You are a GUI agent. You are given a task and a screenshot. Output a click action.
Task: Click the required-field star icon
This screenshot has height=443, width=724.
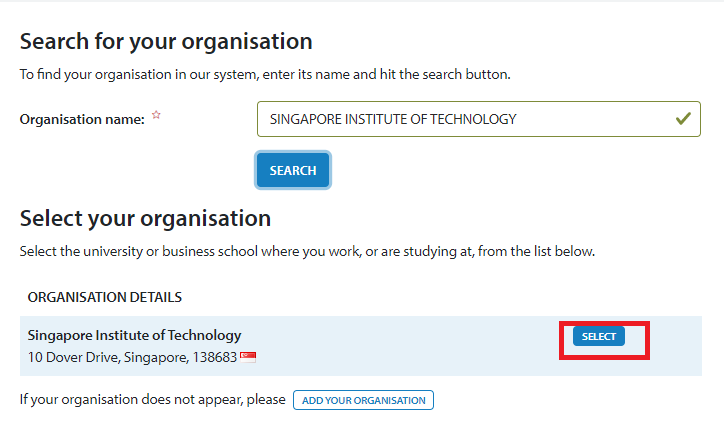[x=156, y=115]
